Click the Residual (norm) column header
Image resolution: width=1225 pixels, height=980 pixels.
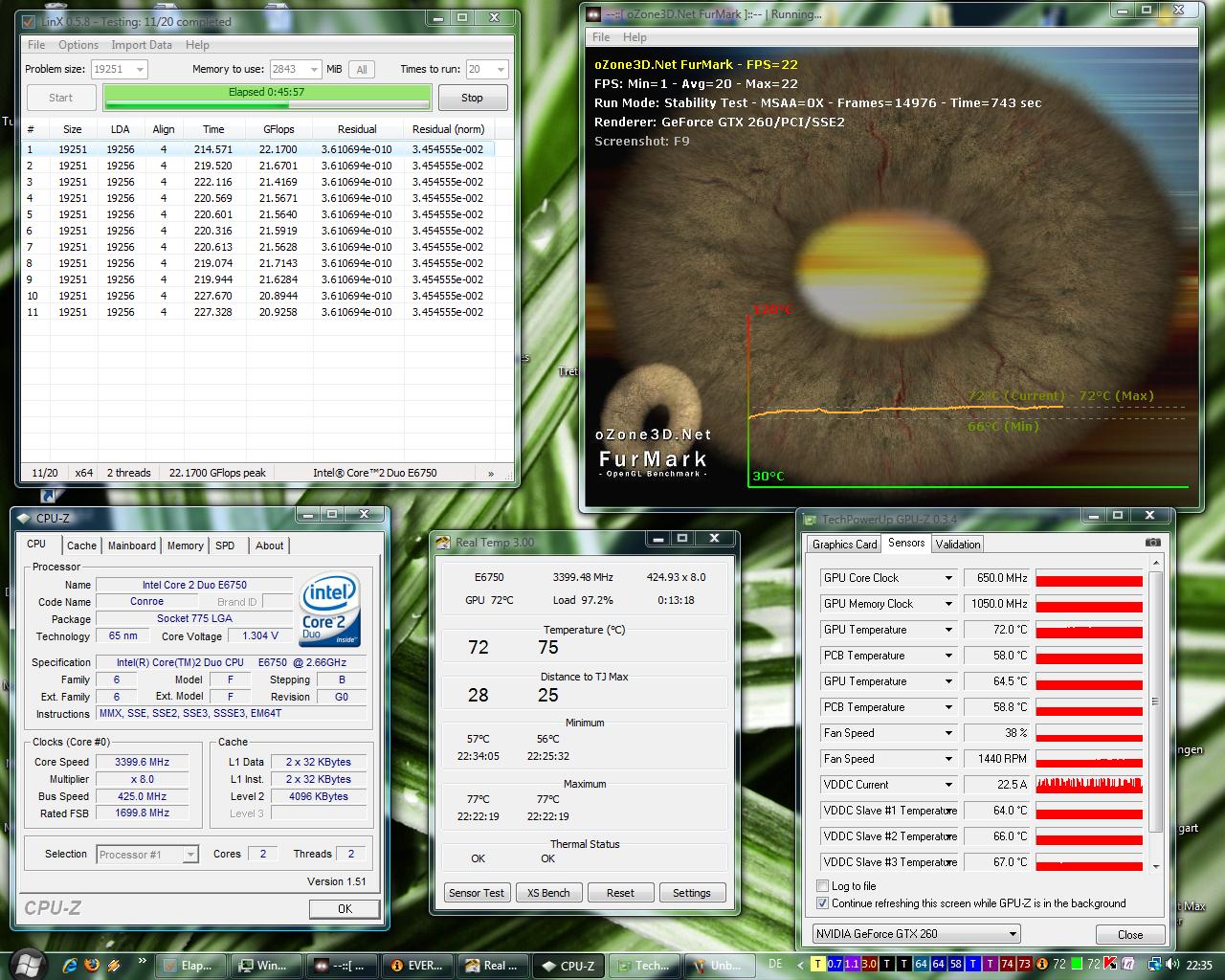point(448,129)
